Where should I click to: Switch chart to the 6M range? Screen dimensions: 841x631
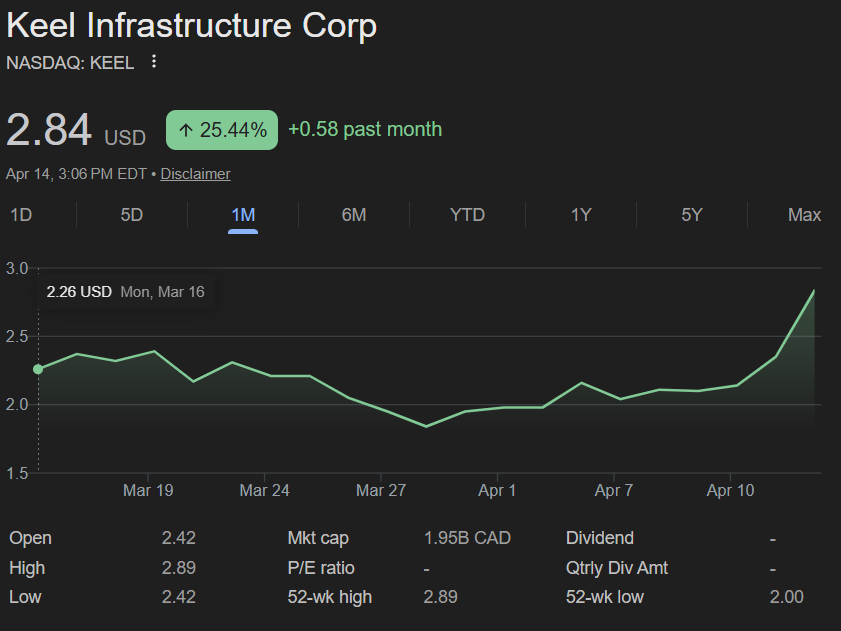pyautogui.click(x=354, y=215)
